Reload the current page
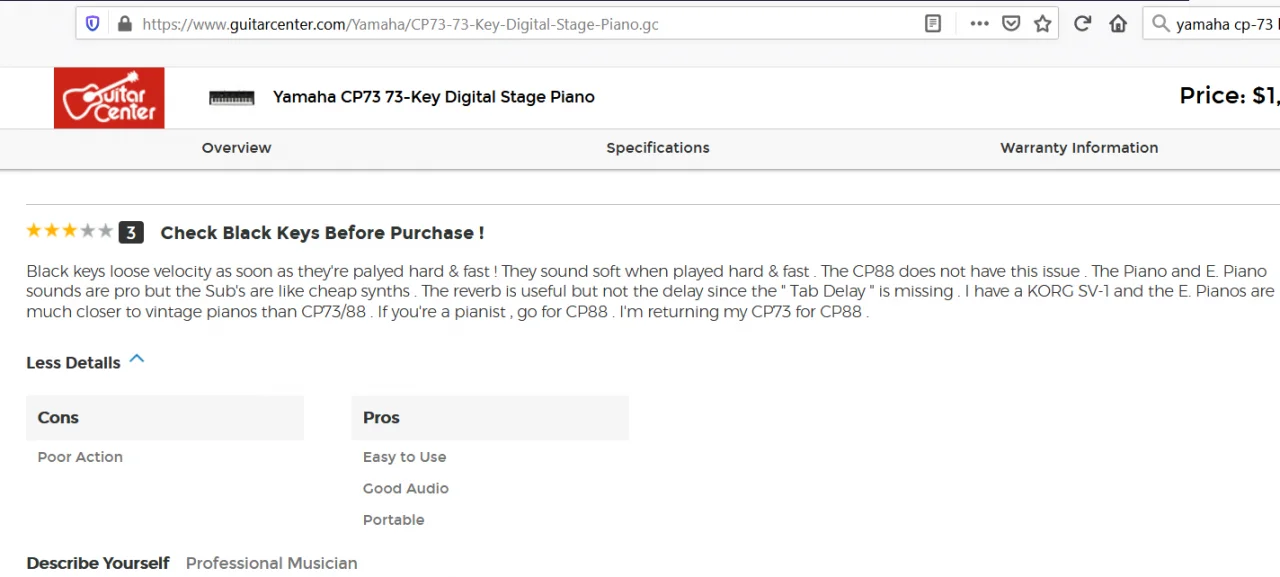 (x=1082, y=24)
